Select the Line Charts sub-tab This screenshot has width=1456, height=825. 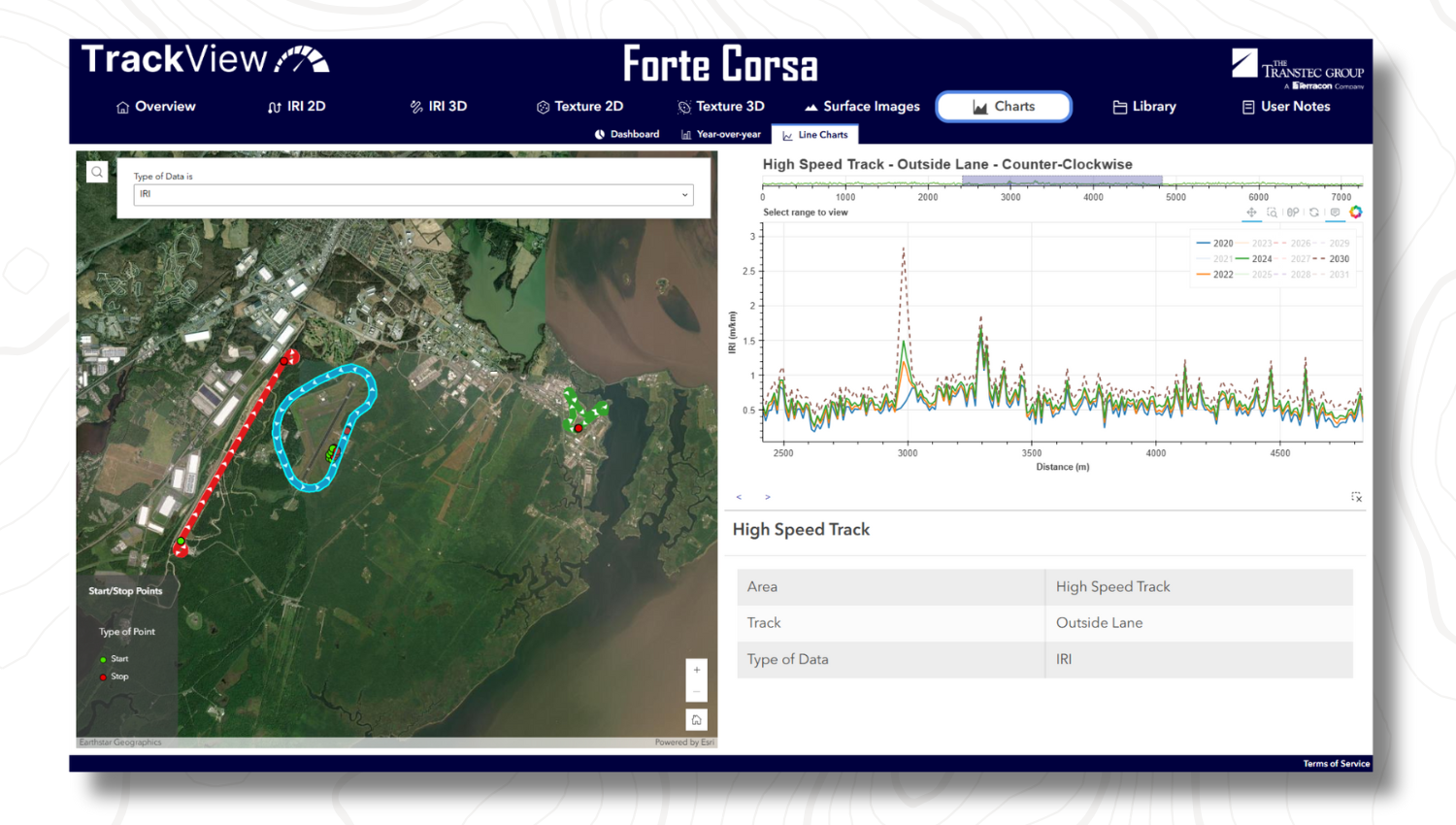coord(815,135)
